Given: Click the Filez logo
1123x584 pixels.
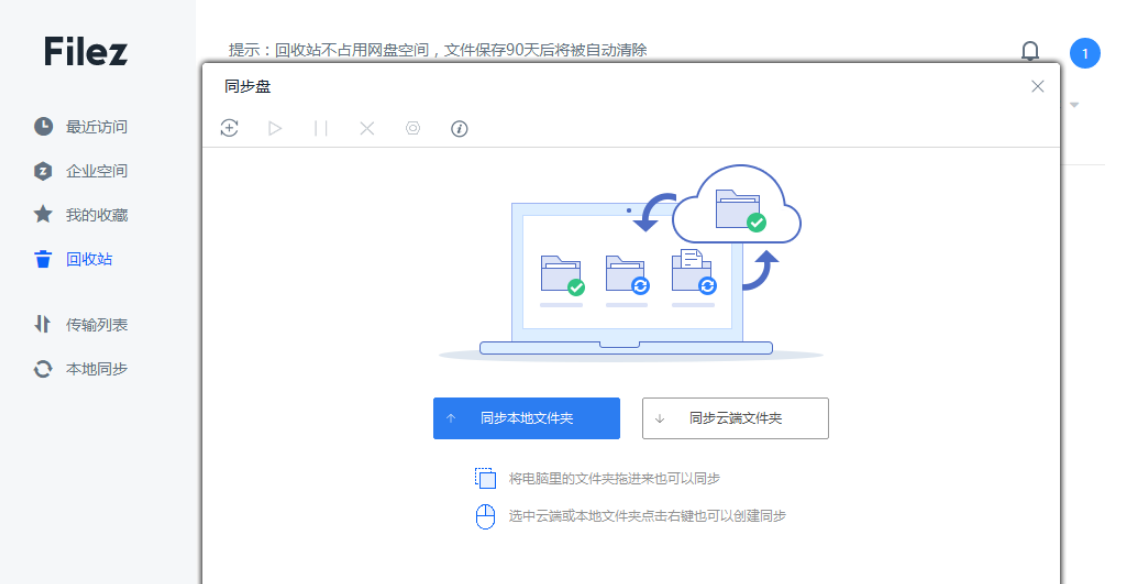Looking at the screenshot, I should (85, 52).
